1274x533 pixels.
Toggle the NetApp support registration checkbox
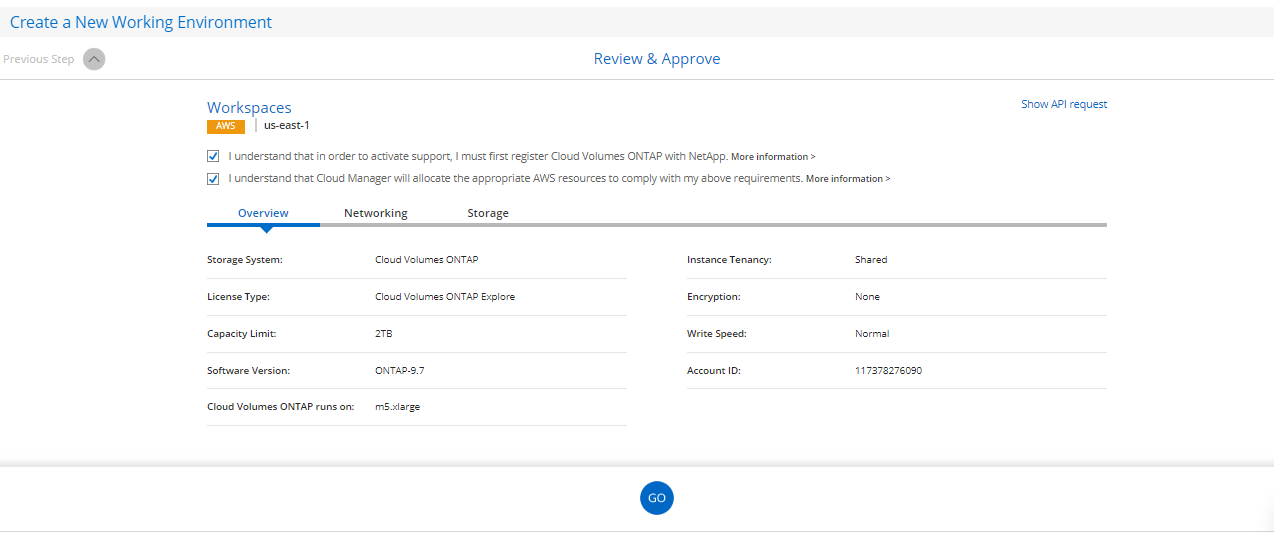[x=213, y=156]
